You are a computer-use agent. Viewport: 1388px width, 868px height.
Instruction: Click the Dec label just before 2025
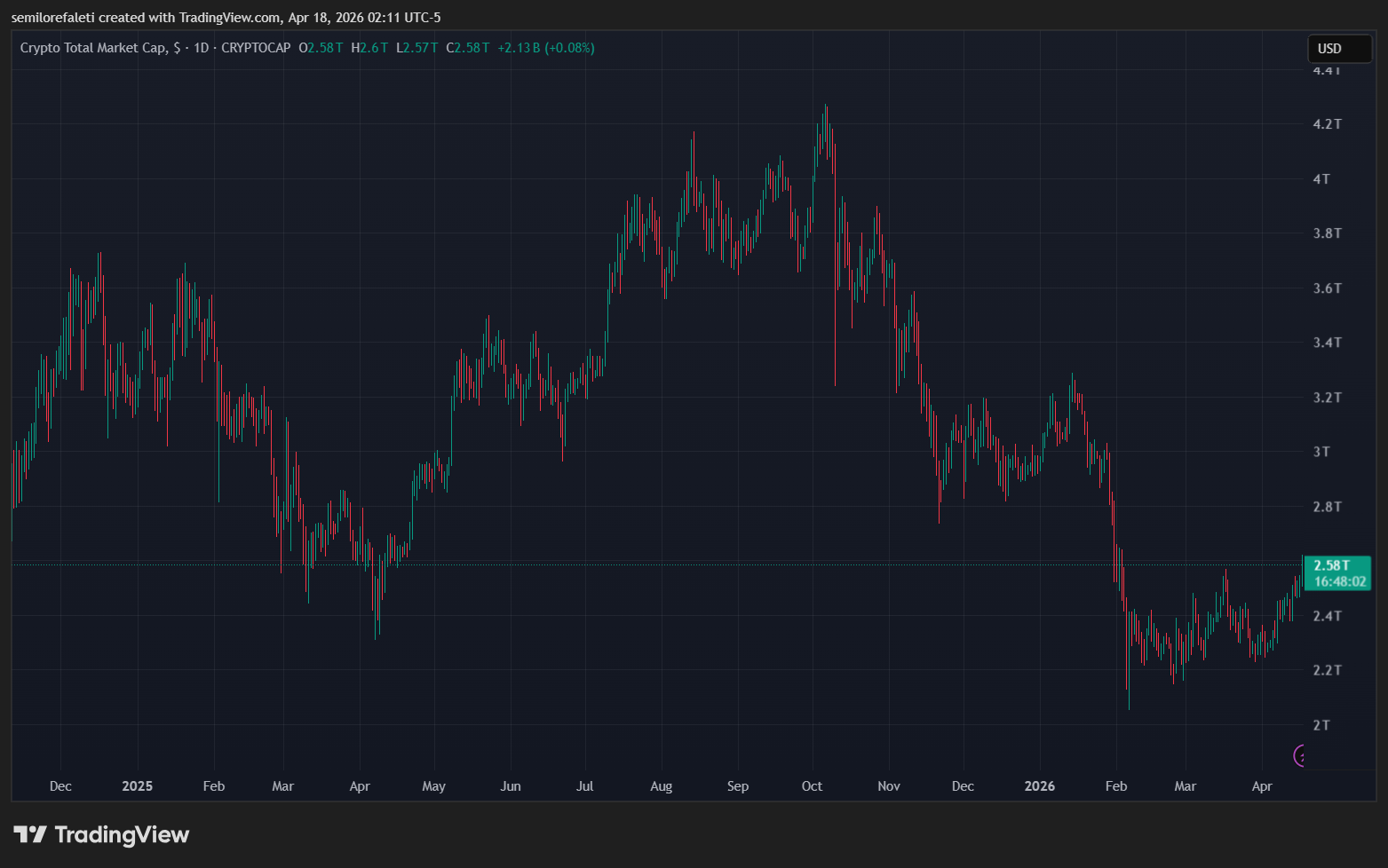[x=60, y=786]
